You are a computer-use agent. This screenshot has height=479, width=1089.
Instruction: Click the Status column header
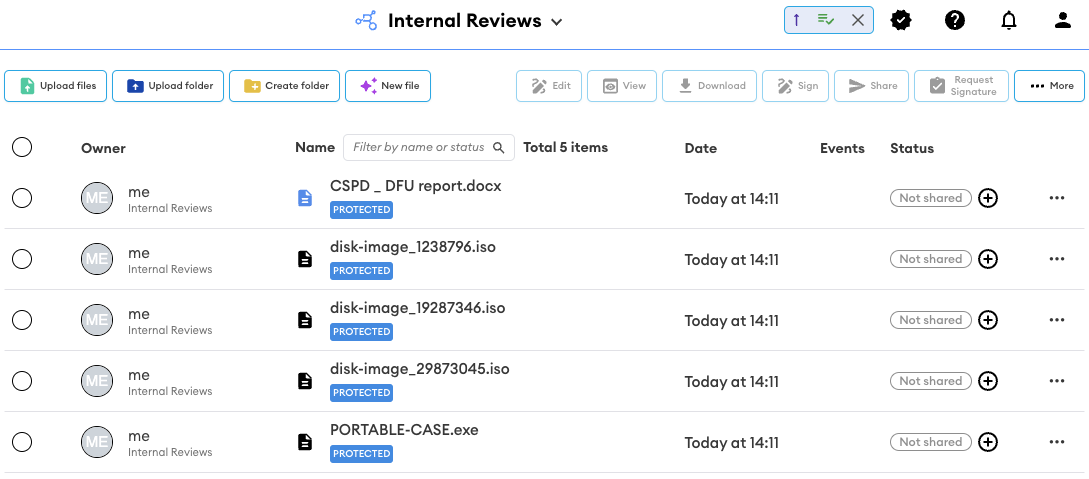click(x=912, y=148)
